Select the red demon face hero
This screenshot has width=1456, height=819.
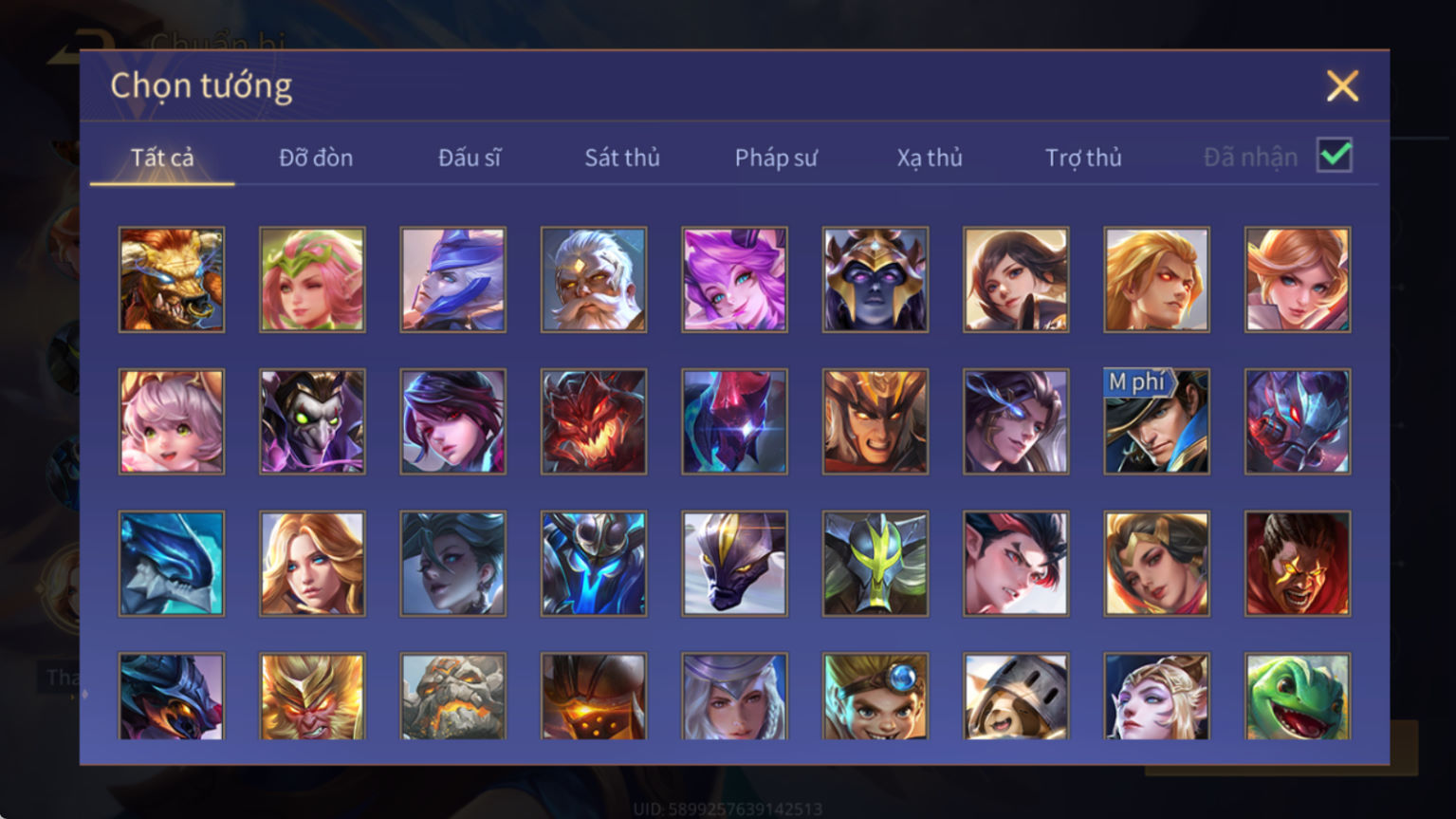click(594, 421)
